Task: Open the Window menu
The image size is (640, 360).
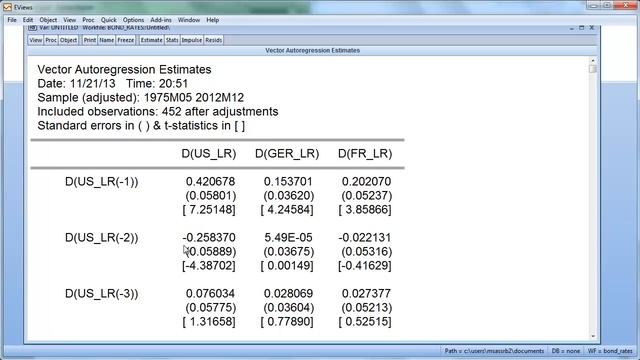Action: [x=189, y=20]
